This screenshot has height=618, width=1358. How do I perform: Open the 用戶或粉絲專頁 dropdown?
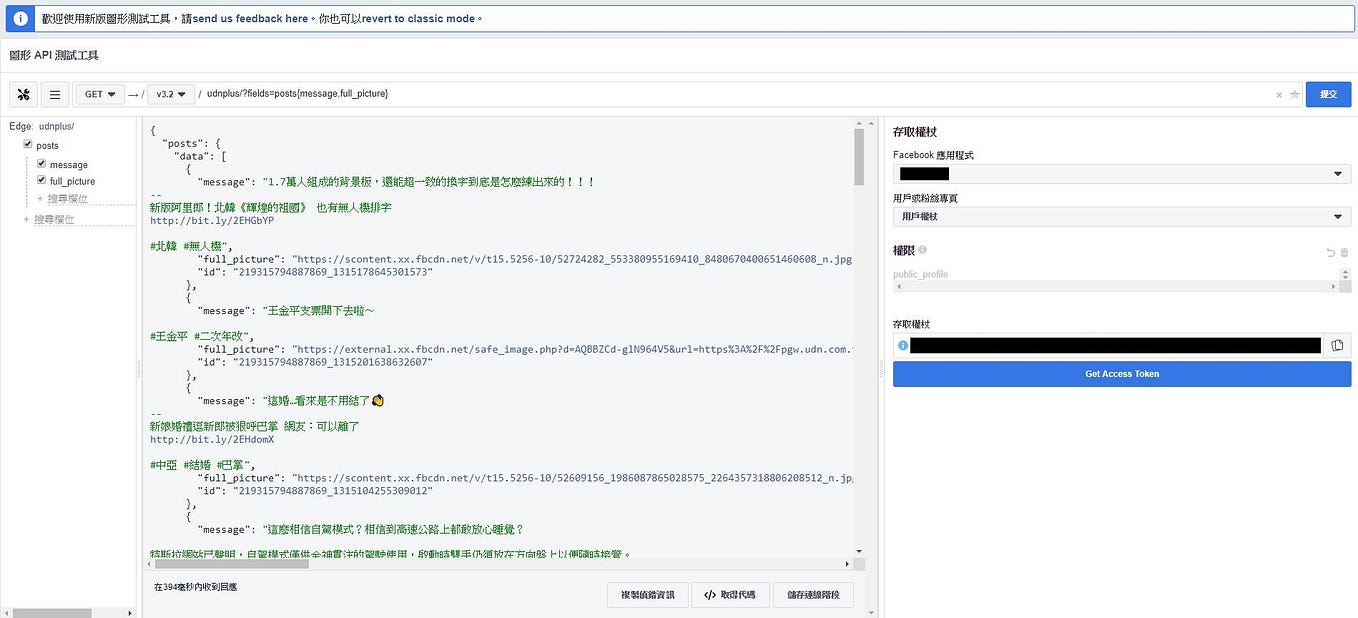(x=1121, y=216)
